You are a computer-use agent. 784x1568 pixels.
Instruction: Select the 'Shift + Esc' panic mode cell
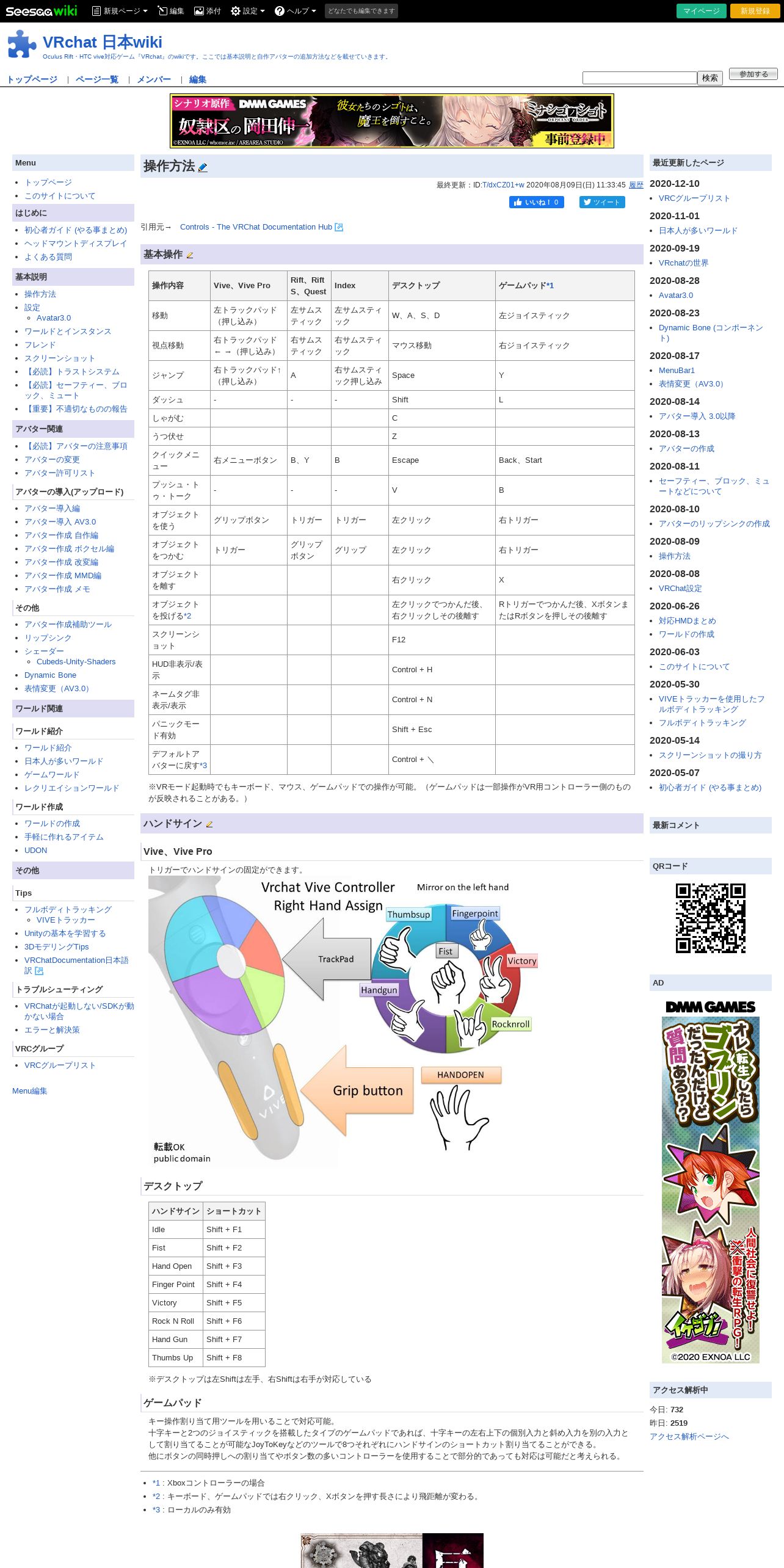442,730
